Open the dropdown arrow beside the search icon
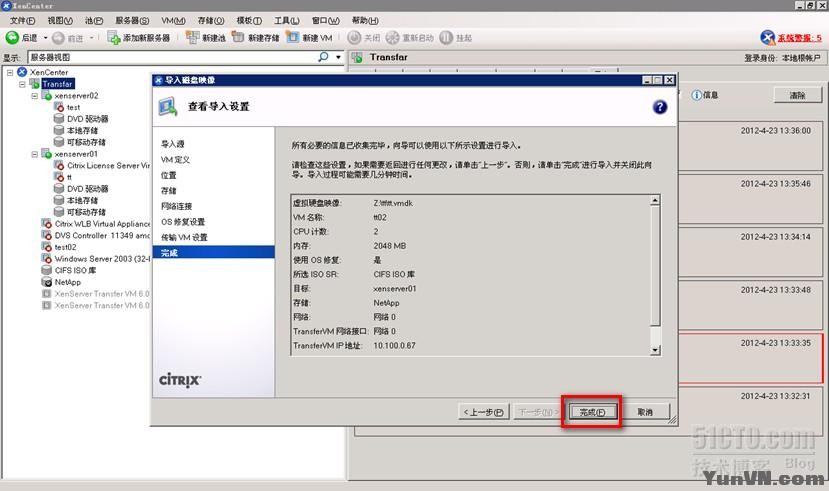829x491 pixels. [338, 57]
